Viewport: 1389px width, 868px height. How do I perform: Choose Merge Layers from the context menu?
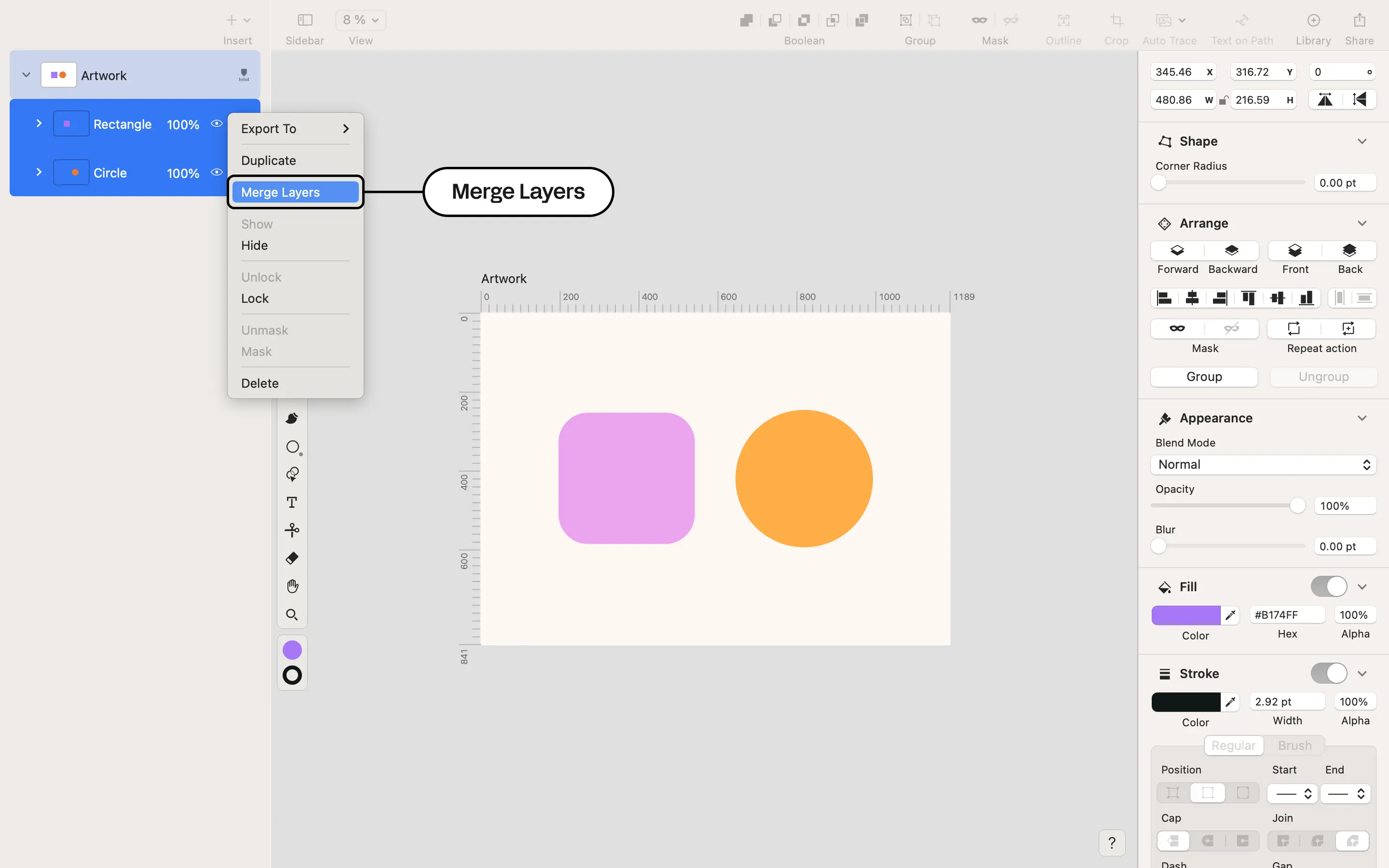point(281,192)
